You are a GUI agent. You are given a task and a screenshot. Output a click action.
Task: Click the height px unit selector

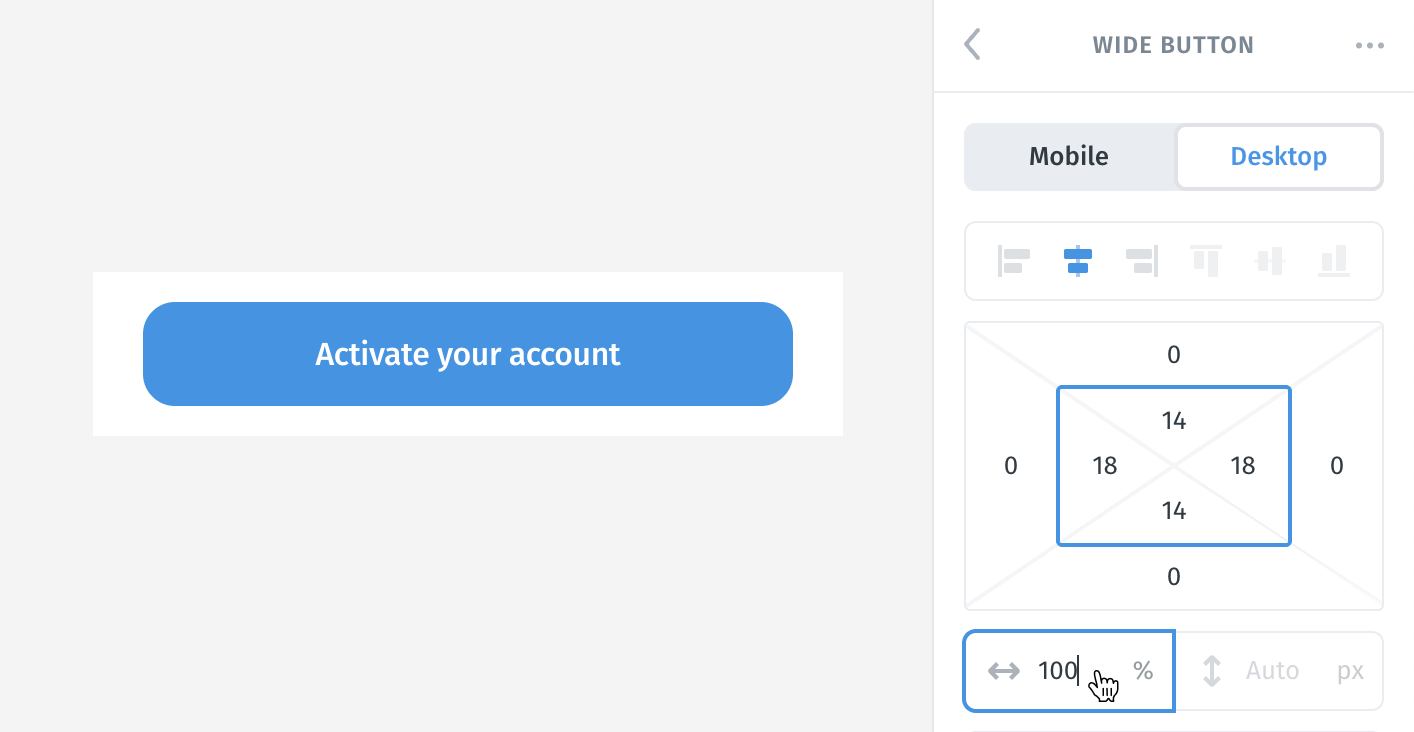coord(1350,671)
